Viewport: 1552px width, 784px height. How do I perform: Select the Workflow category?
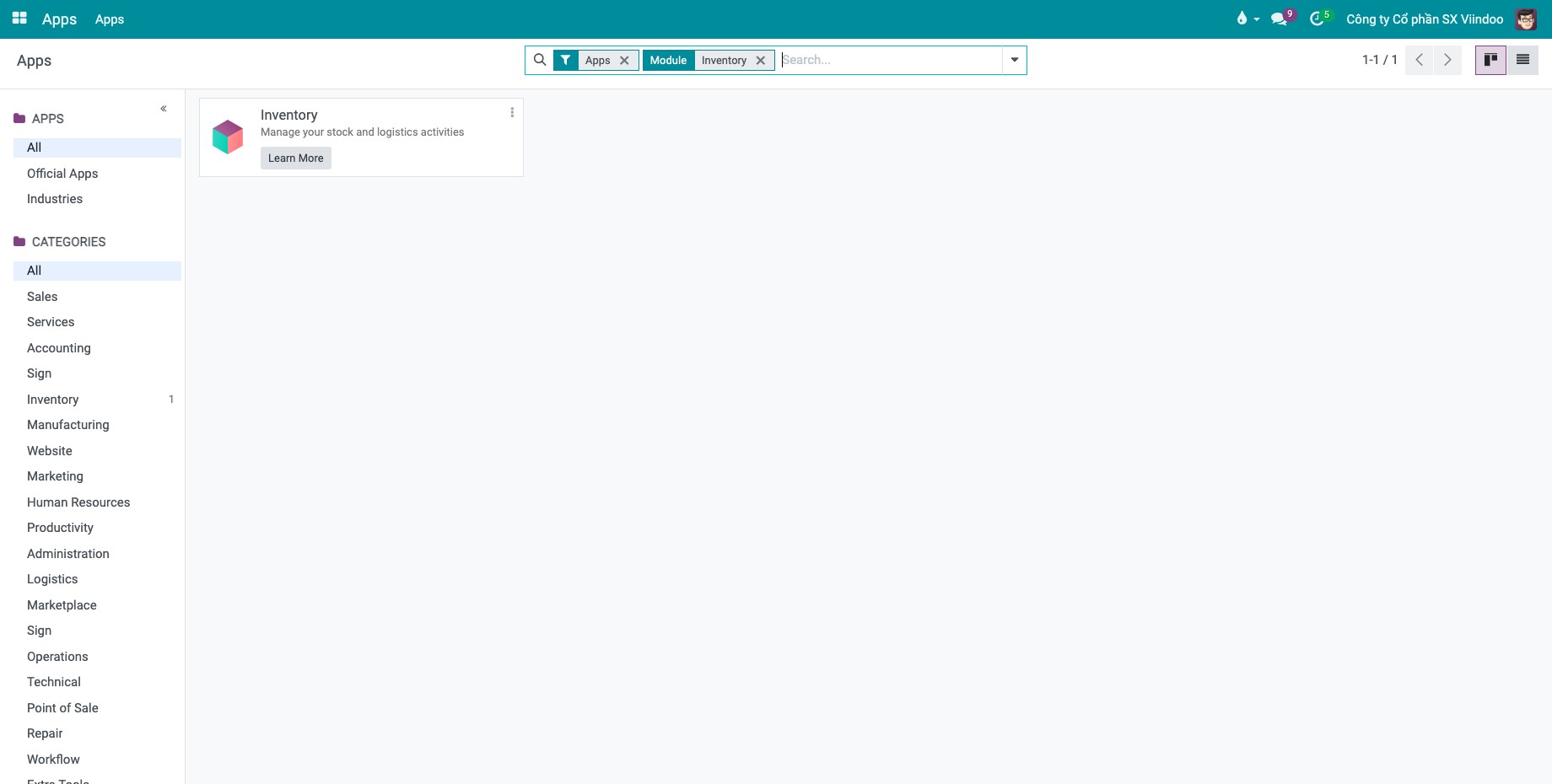click(97, 760)
